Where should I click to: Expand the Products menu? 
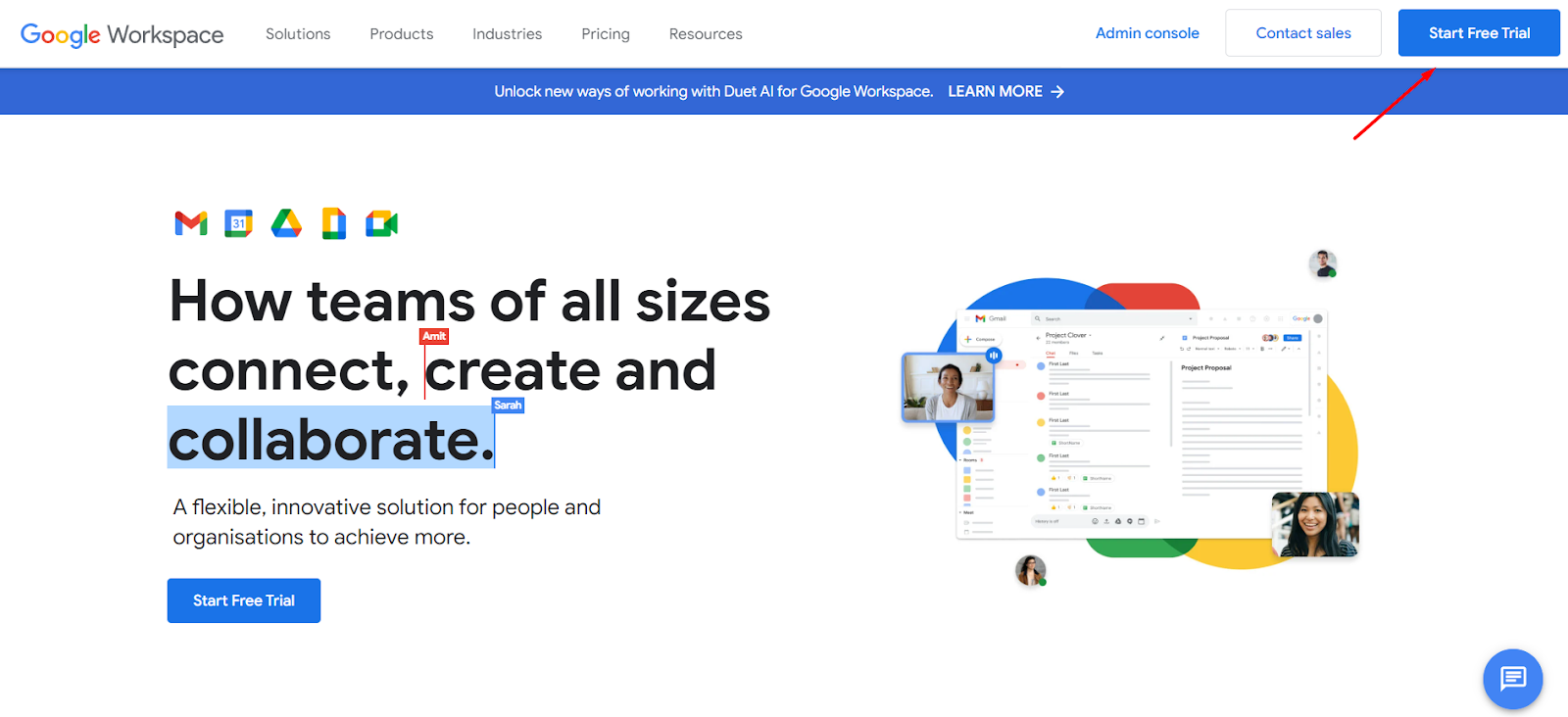[x=402, y=34]
